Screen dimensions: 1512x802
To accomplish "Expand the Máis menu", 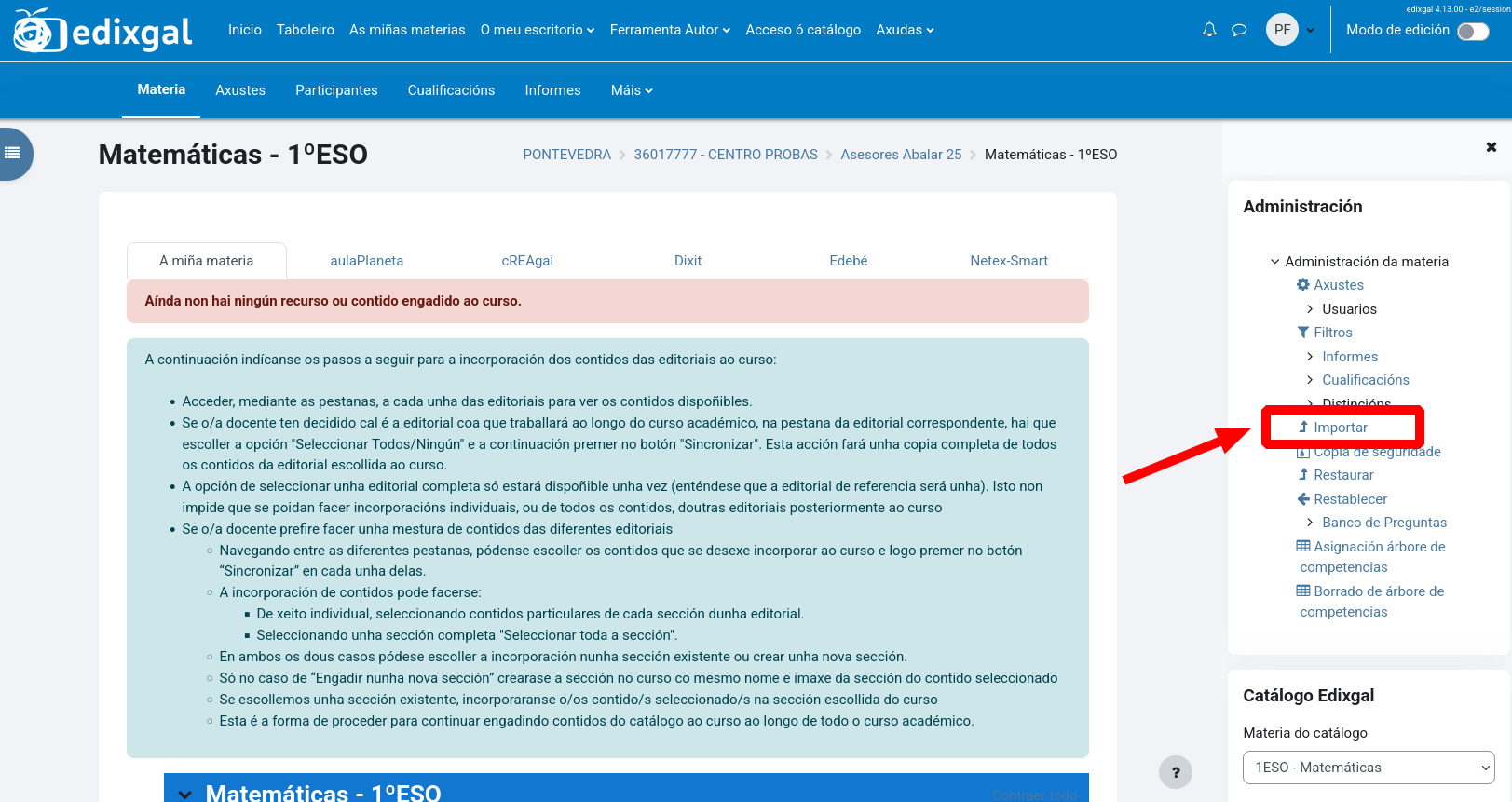I will (x=632, y=90).
